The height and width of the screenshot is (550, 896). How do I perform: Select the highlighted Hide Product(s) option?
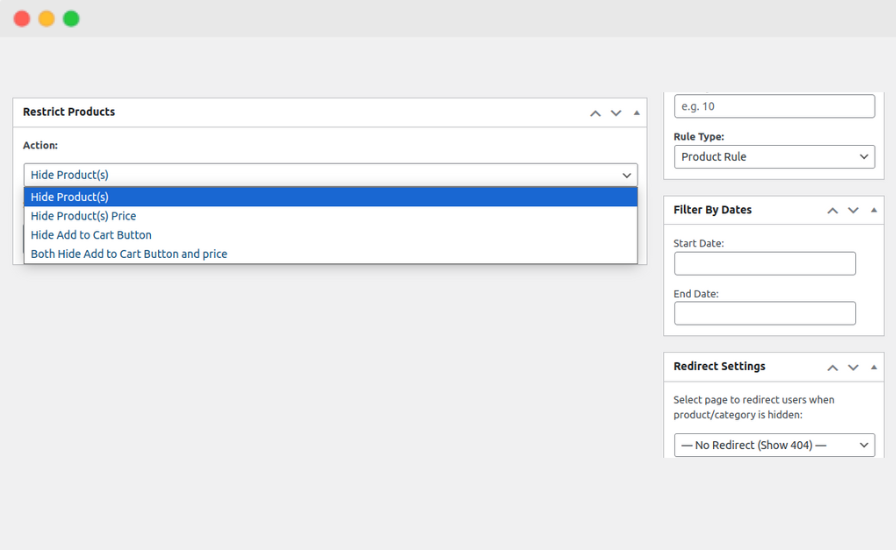[x=330, y=197]
